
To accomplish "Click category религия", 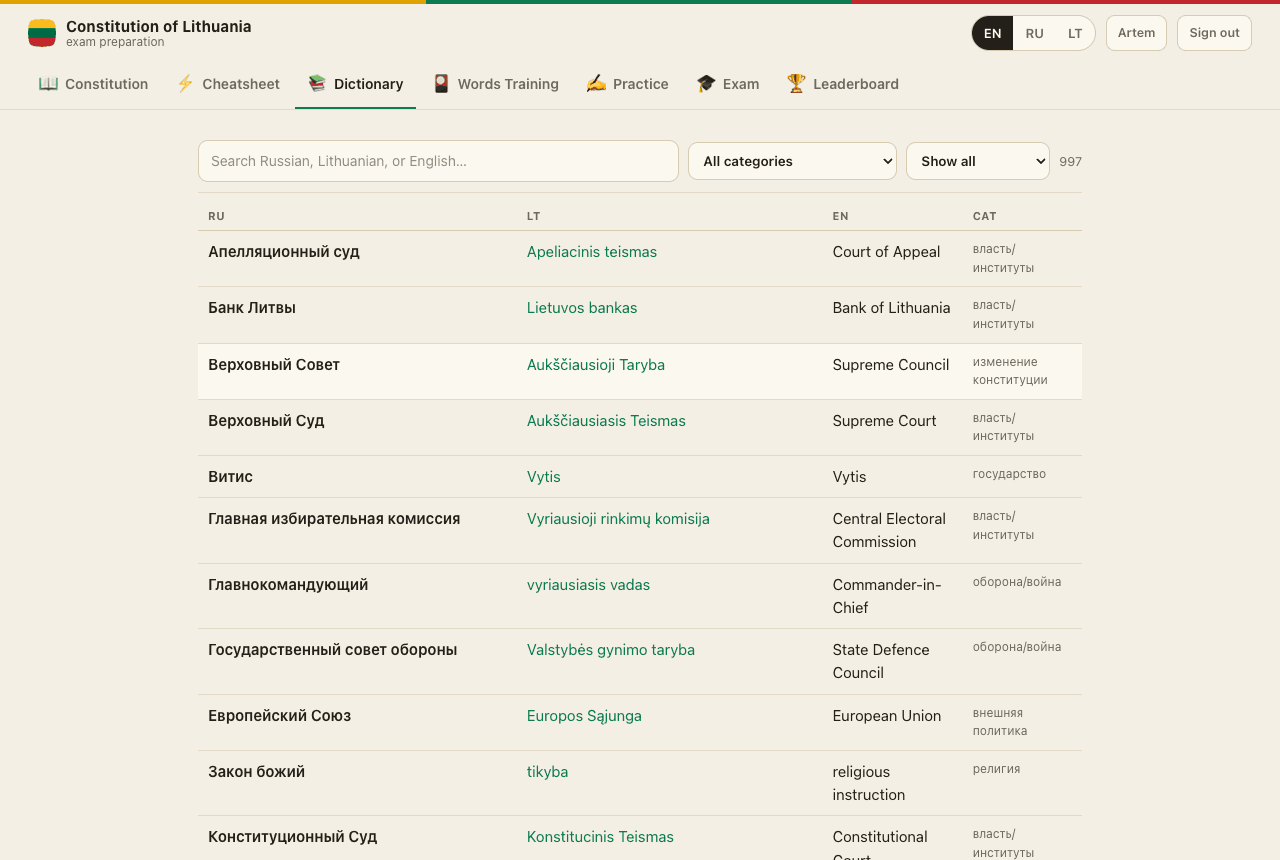I will click(996, 769).
